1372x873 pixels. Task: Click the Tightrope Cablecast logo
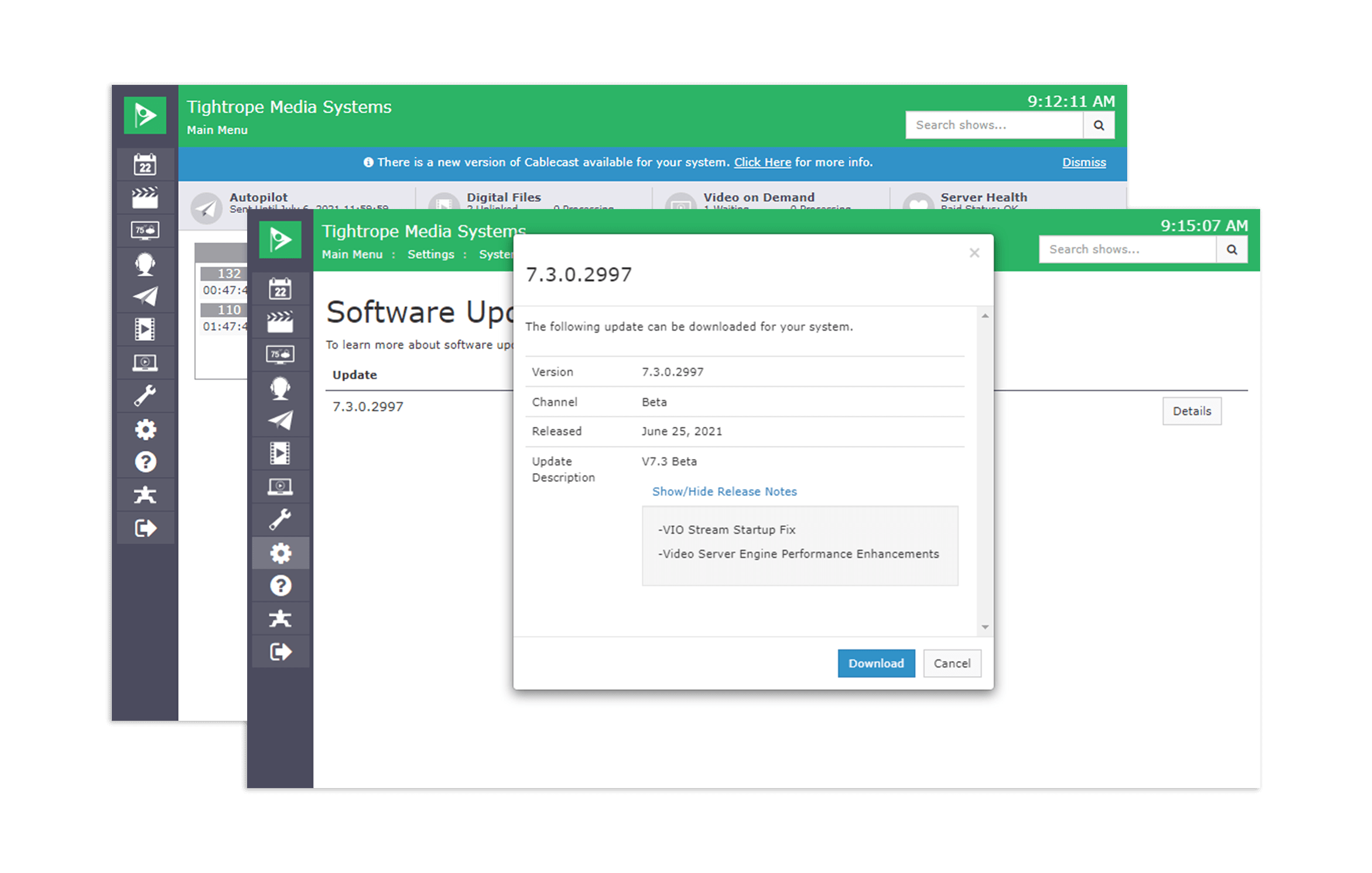(x=281, y=239)
